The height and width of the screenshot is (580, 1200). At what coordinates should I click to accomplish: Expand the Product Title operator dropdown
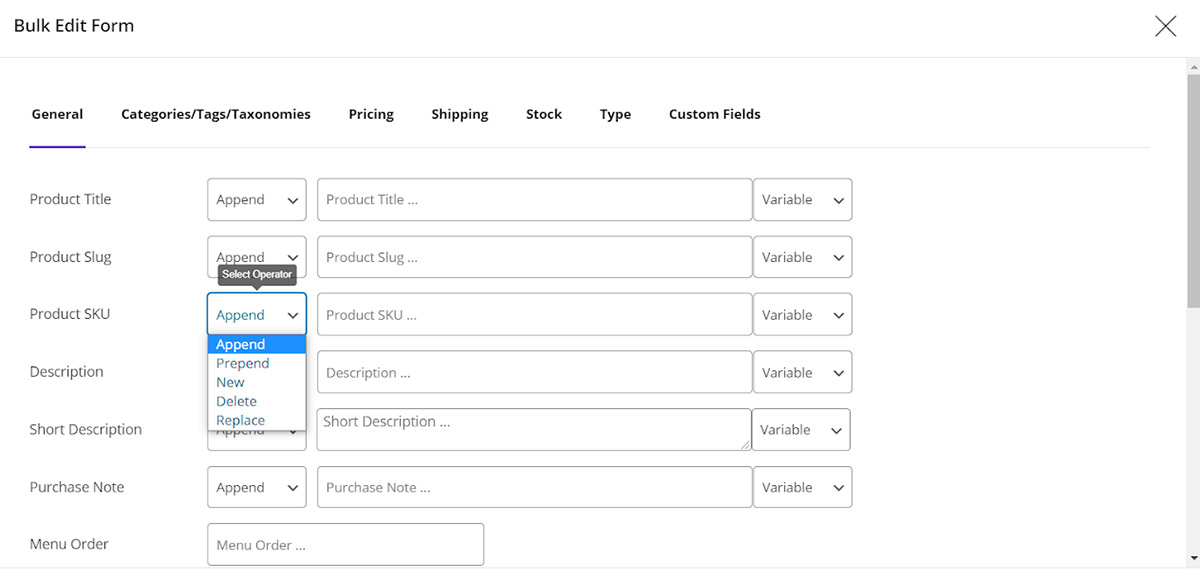(257, 200)
